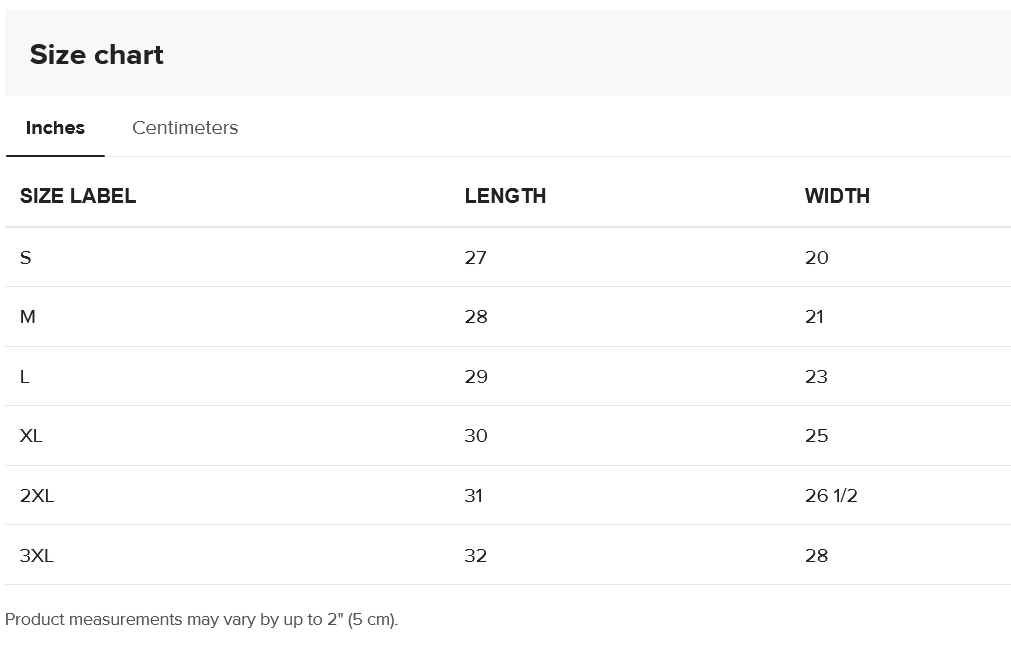1011x662 pixels.
Task: Click the width value 23 for L
Action: (817, 377)
